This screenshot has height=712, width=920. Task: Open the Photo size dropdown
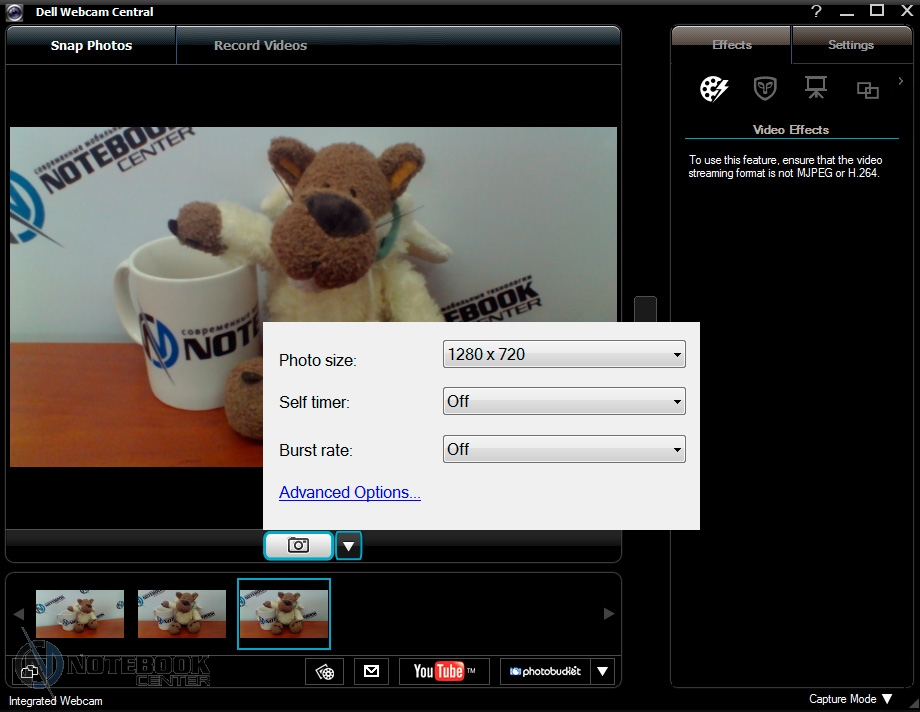click(x=564, y=354)
